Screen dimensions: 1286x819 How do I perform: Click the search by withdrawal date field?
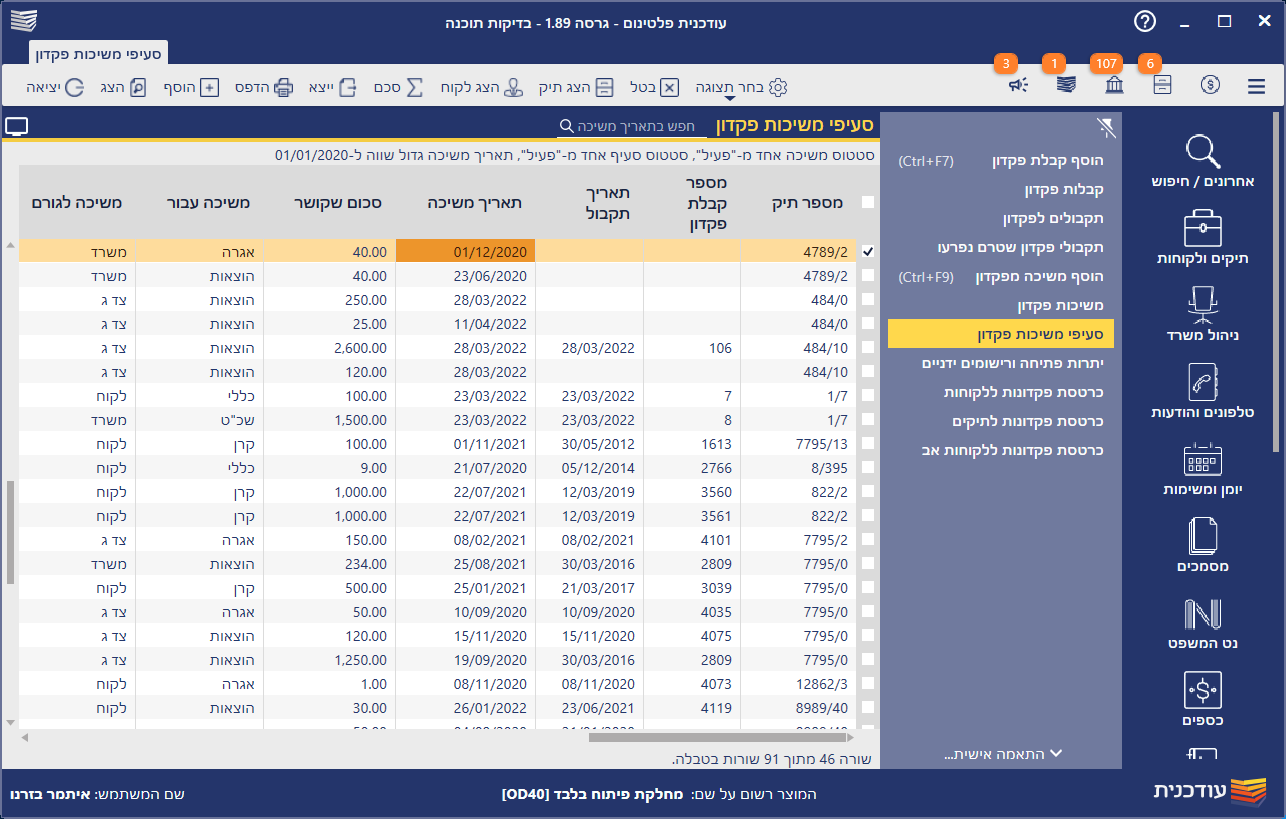pyautogui.click(x=632, y=127)
